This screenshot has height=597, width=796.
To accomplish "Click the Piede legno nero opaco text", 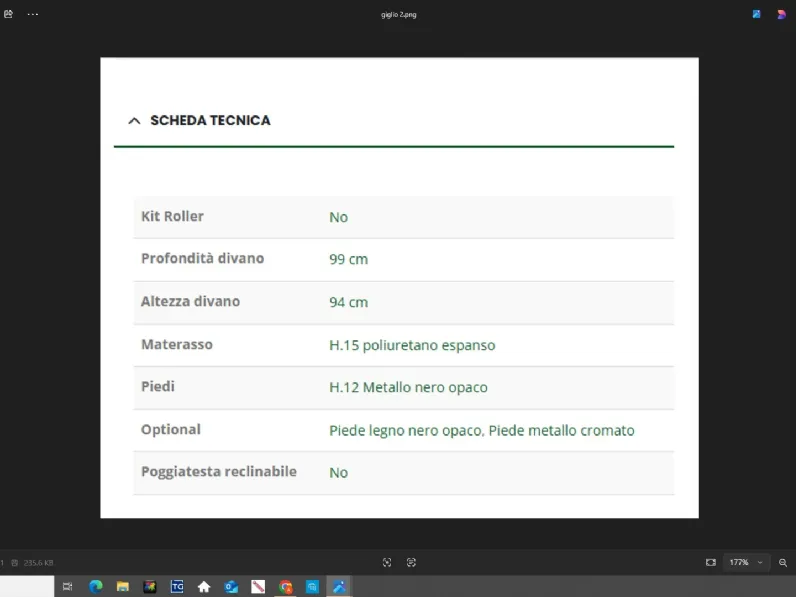I will (x=406, y=430).
